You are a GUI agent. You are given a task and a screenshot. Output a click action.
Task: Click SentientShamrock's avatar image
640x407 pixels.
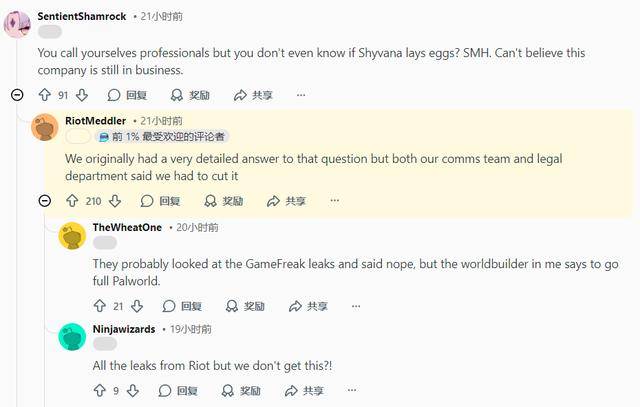pos(18,23)
